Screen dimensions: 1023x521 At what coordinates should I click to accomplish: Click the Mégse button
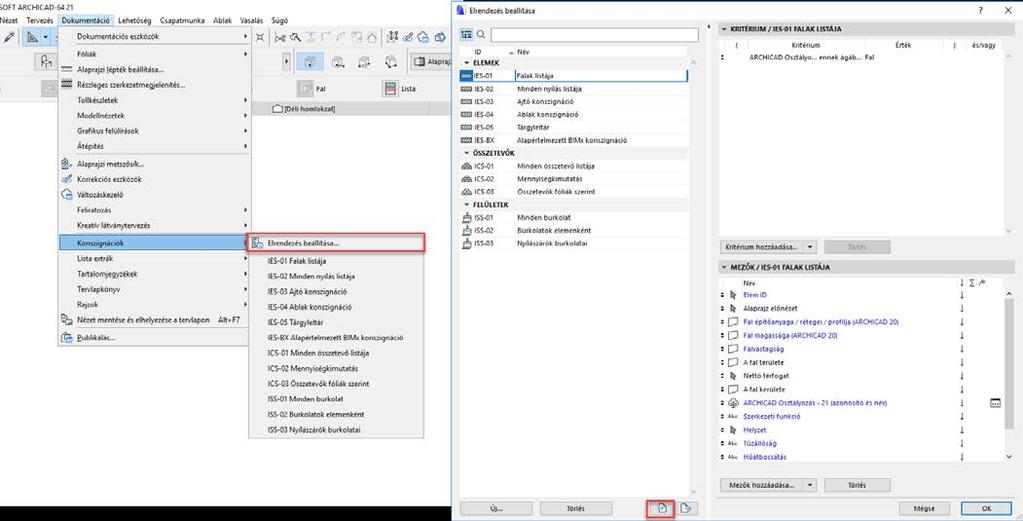(923, 509)
